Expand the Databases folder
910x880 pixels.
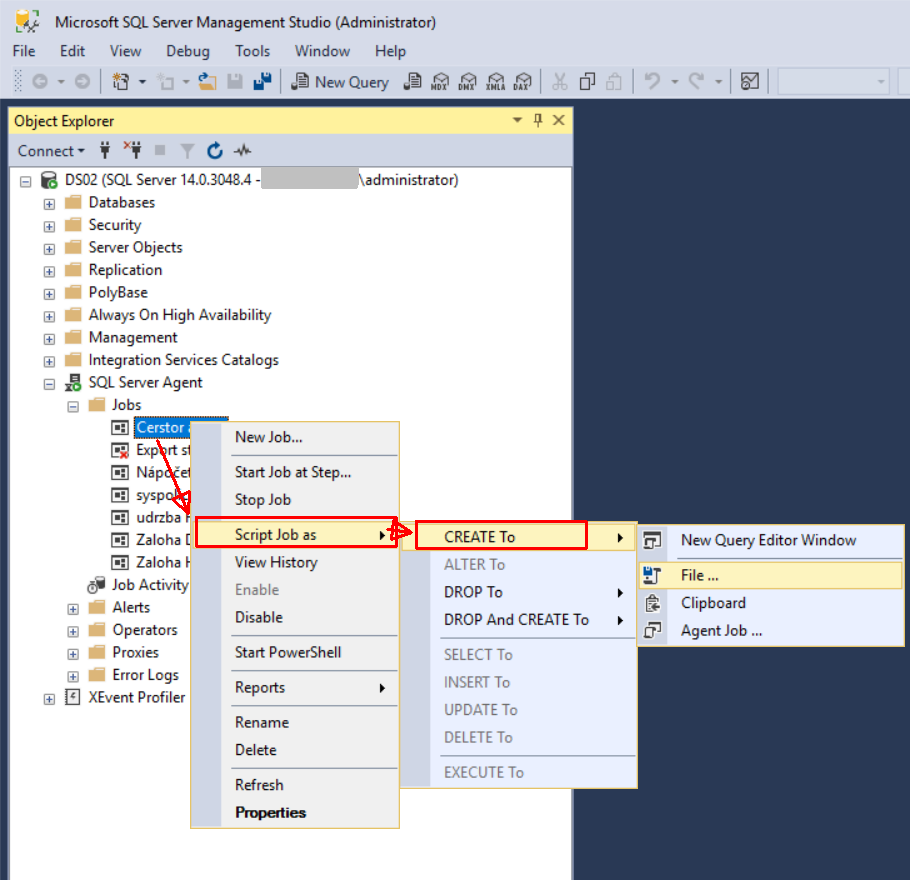(x=49, y=204)
